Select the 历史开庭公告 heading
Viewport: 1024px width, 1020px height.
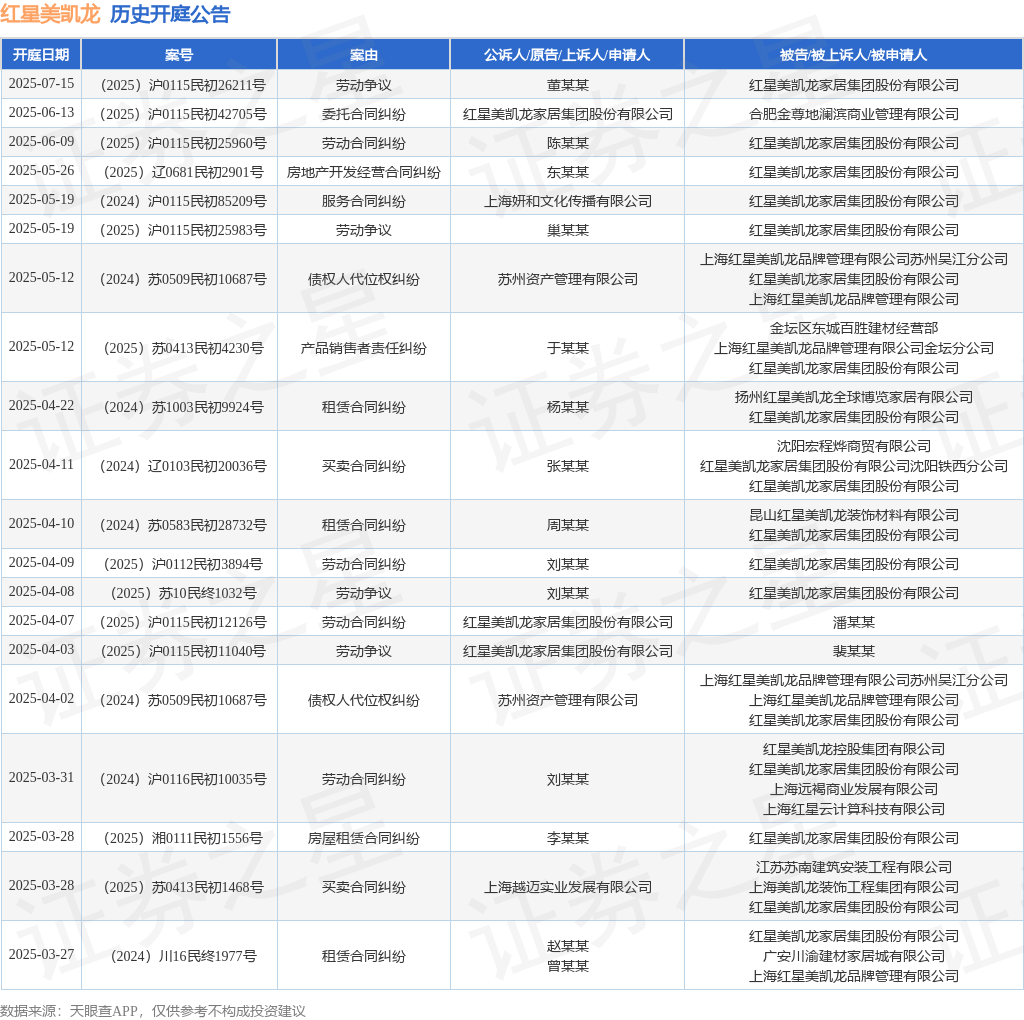(170, 14)
